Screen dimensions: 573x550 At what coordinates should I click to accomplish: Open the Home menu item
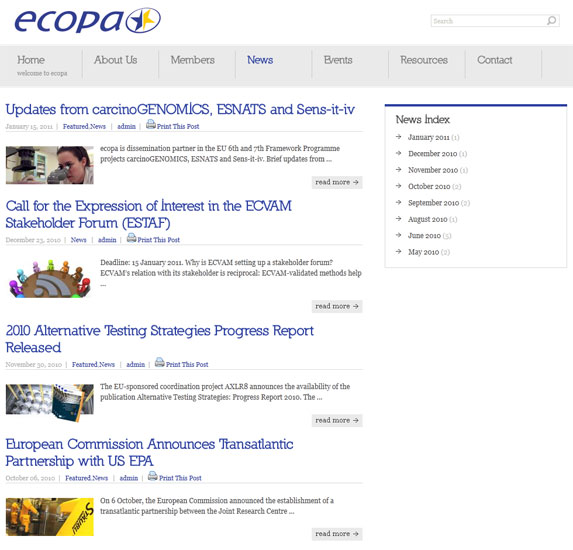pyautogui.click(x=31, y=60)
